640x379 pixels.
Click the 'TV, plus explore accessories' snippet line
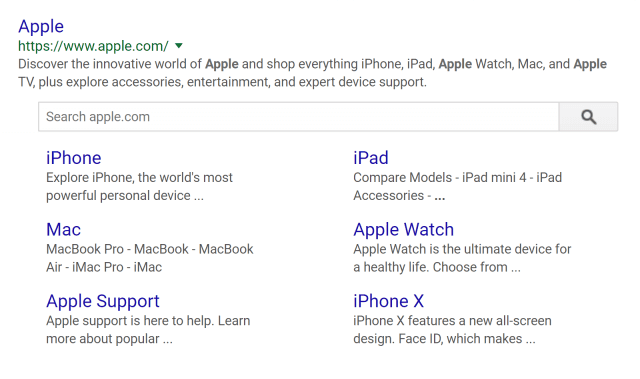click(222, 82)
